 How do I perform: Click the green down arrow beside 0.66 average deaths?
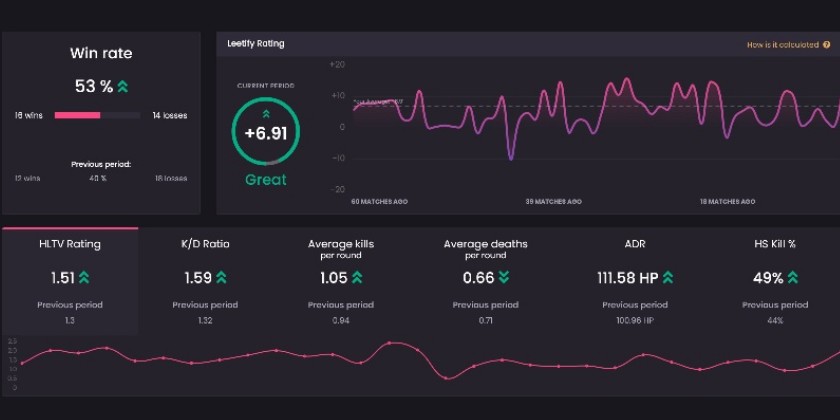503,277
